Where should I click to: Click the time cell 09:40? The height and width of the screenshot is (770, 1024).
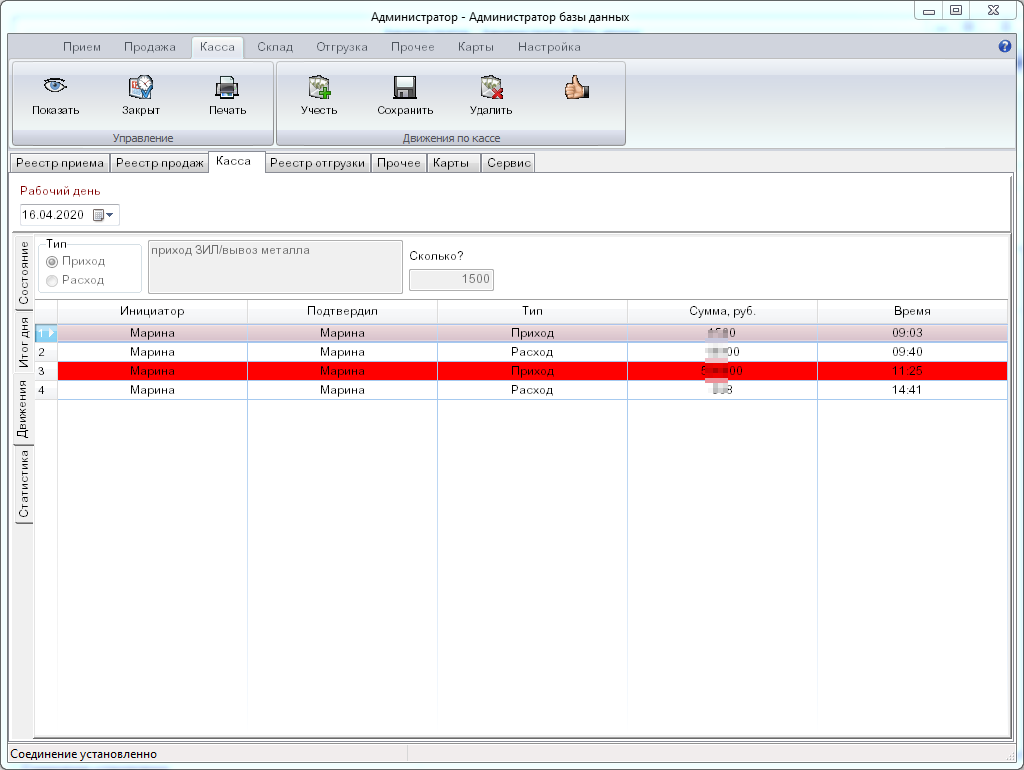tap(912, 352)
